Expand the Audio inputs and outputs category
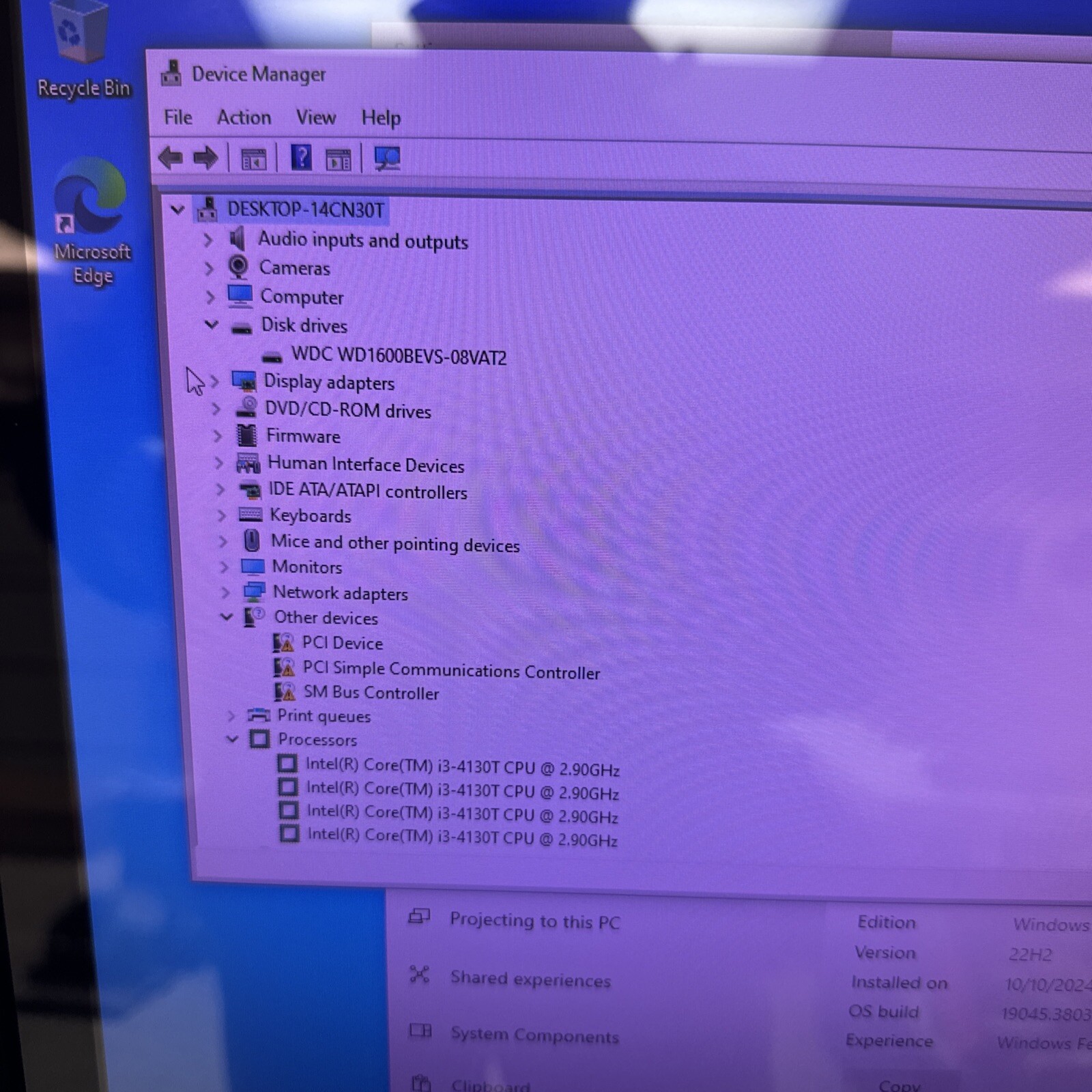The width and height of the screenshot is (1092, 1092). pyautogui.click(x=208, y=240)
